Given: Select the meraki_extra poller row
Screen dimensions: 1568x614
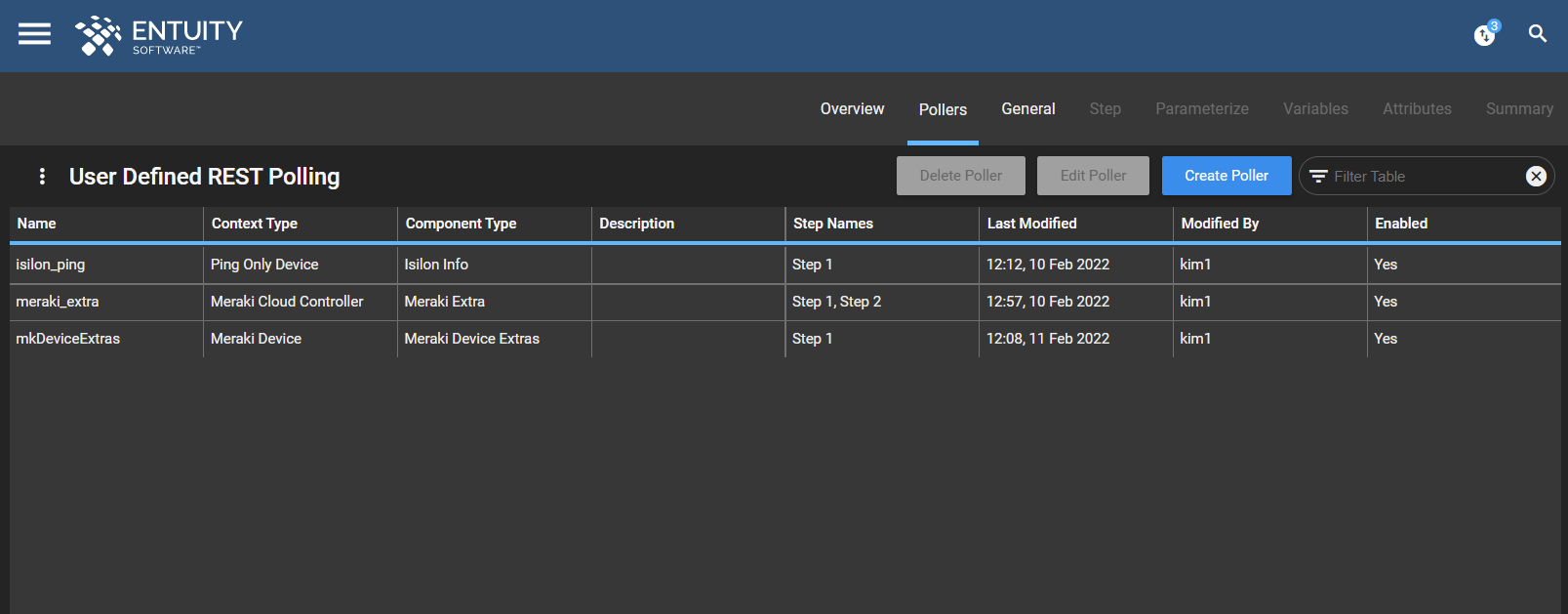Looking at the screenshot, I should (x=785, y=302).
